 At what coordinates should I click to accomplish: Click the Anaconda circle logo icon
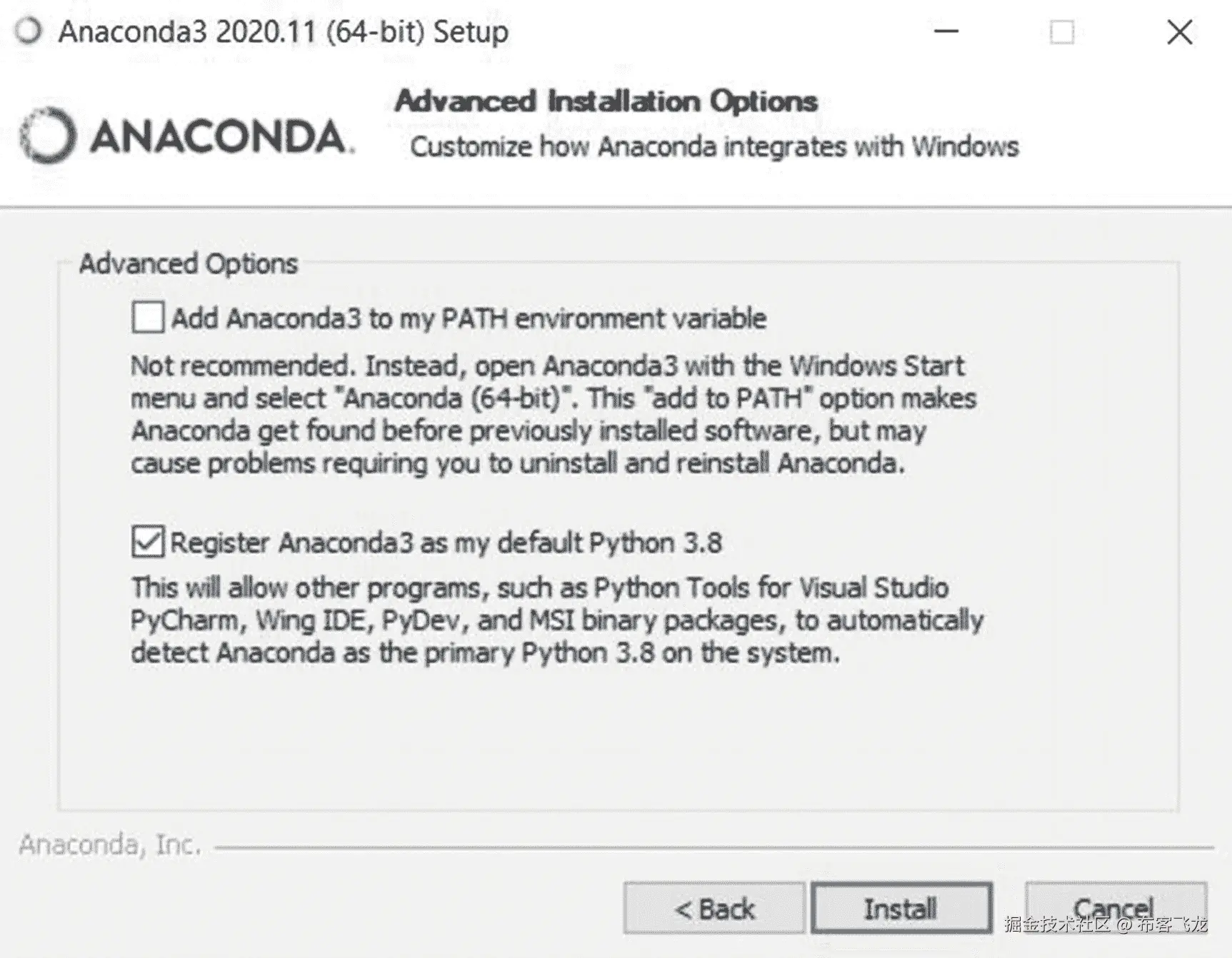pos(46,133)
